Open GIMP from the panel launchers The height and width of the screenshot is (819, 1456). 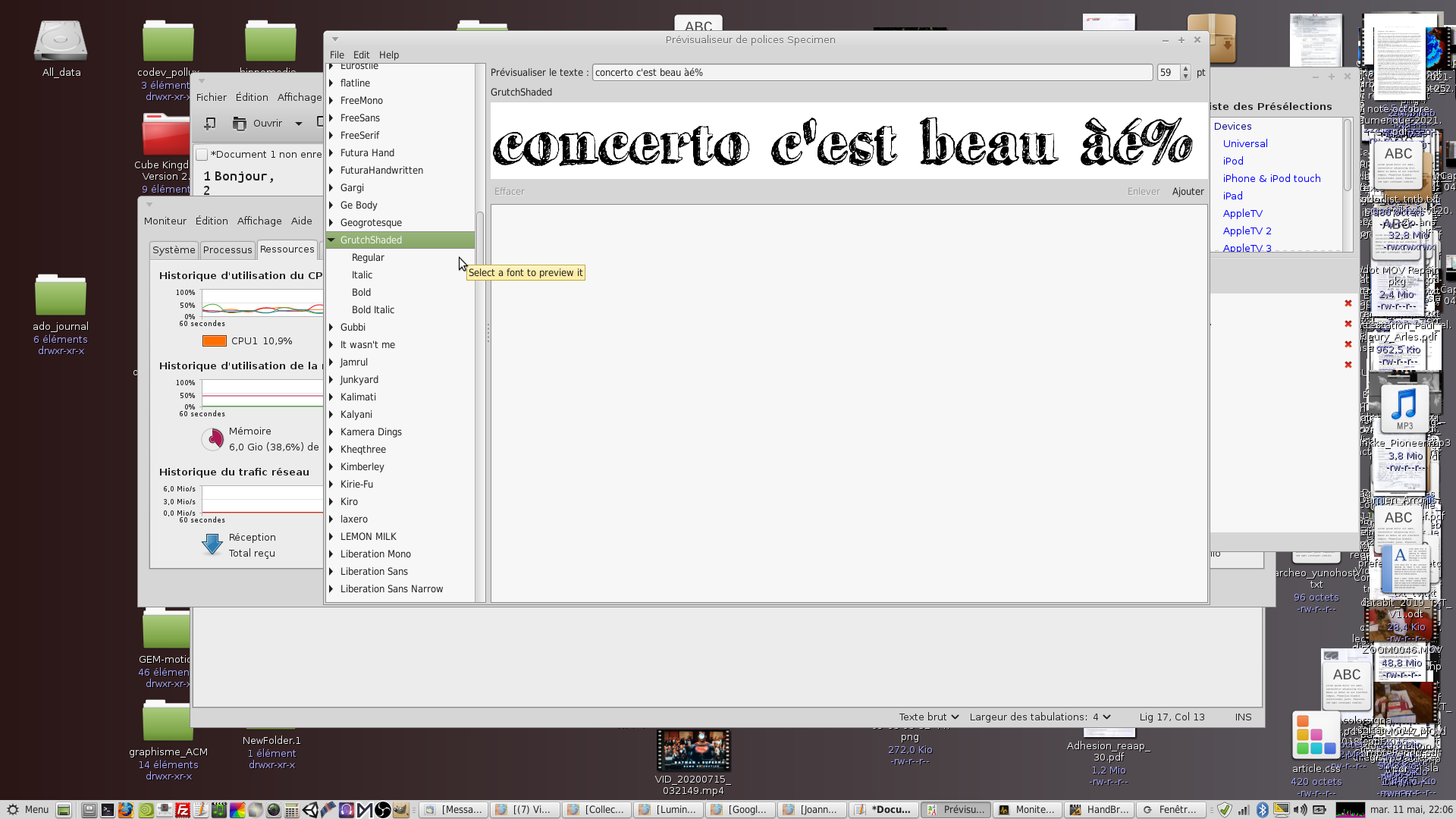click(400, 810)
